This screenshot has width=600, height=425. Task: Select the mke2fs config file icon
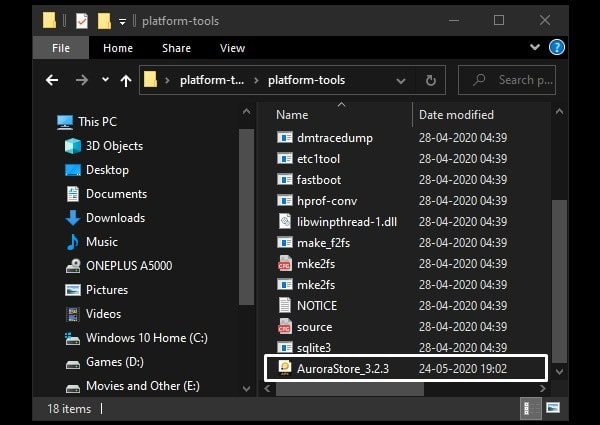pyautogui.click(x=285, y=264)
